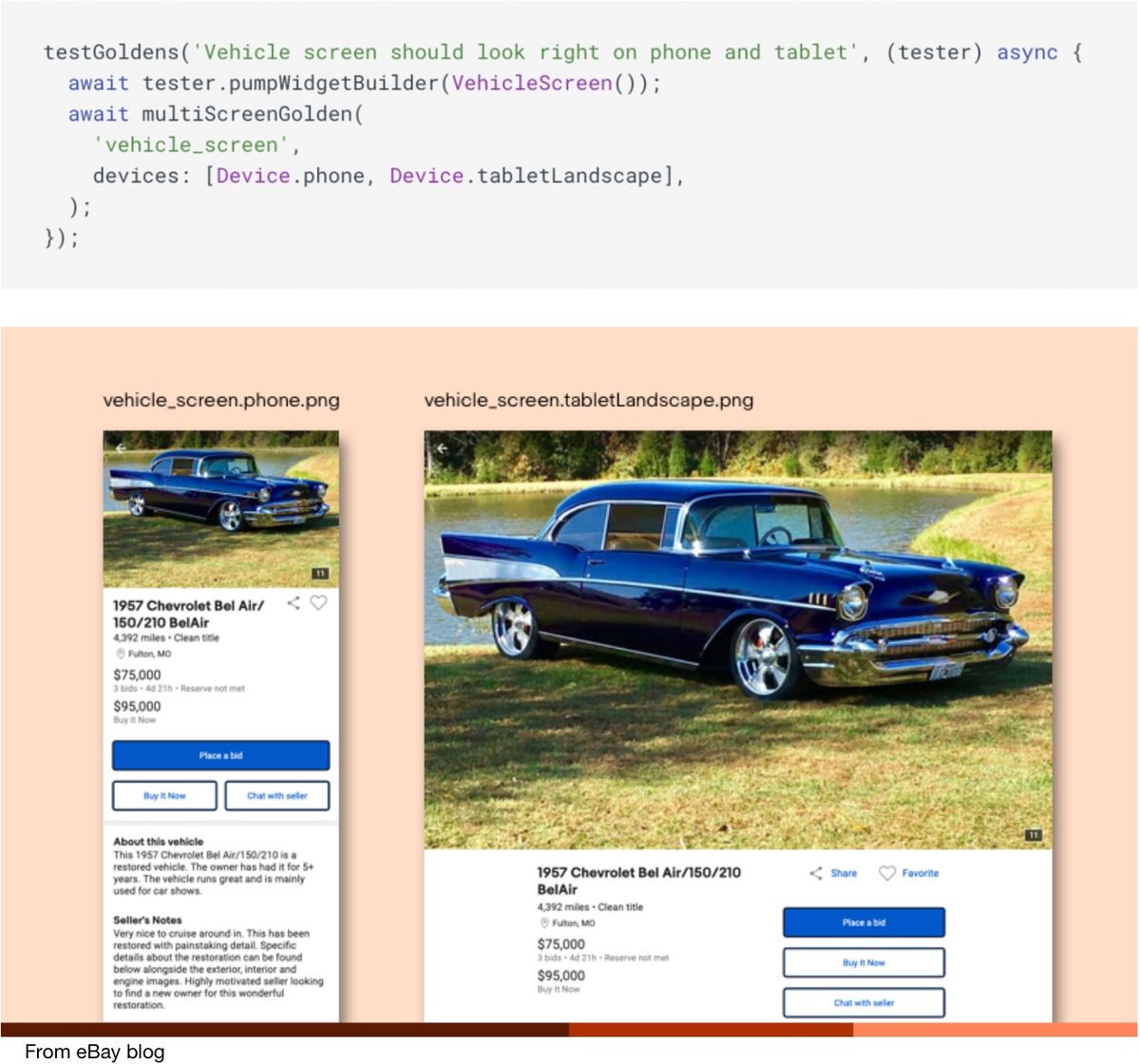Click the car photo on the phone mockup
The width and height of the screenshot is (1140, 1064).
(221, 509)
